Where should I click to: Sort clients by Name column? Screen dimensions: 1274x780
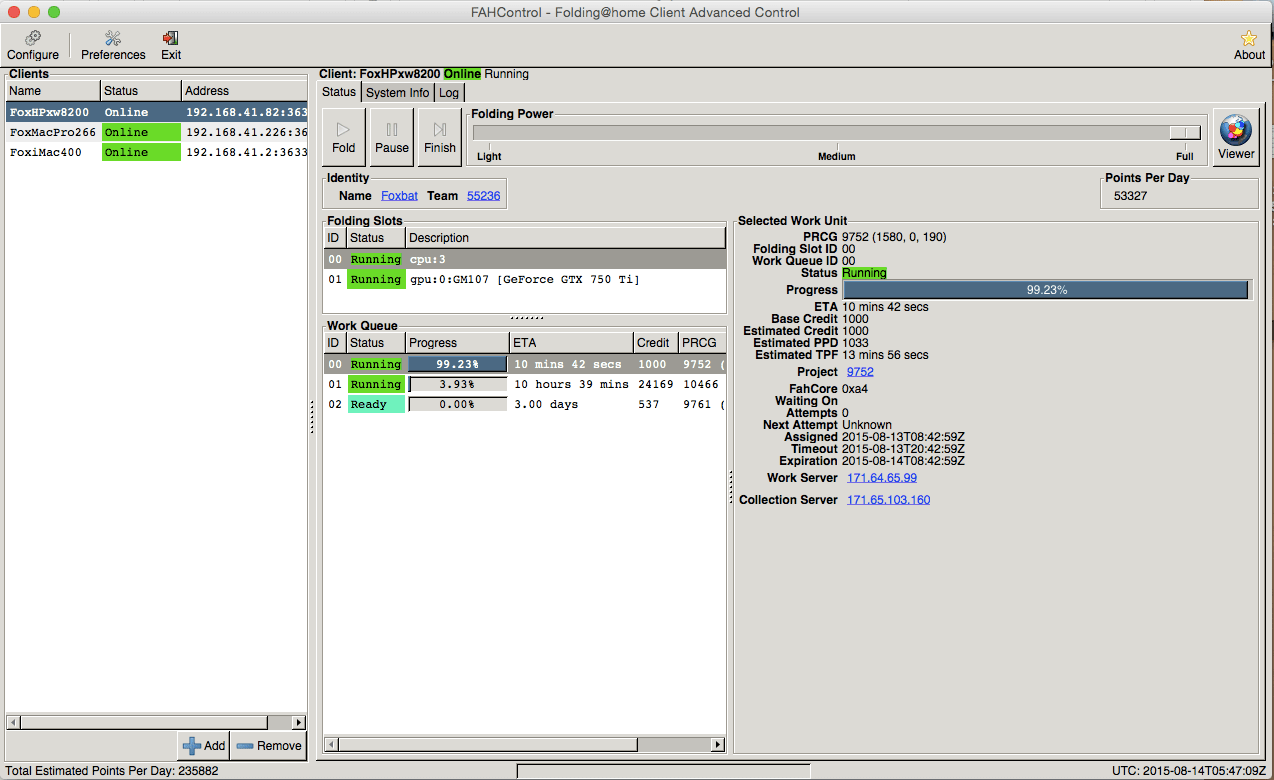point(53,91)
